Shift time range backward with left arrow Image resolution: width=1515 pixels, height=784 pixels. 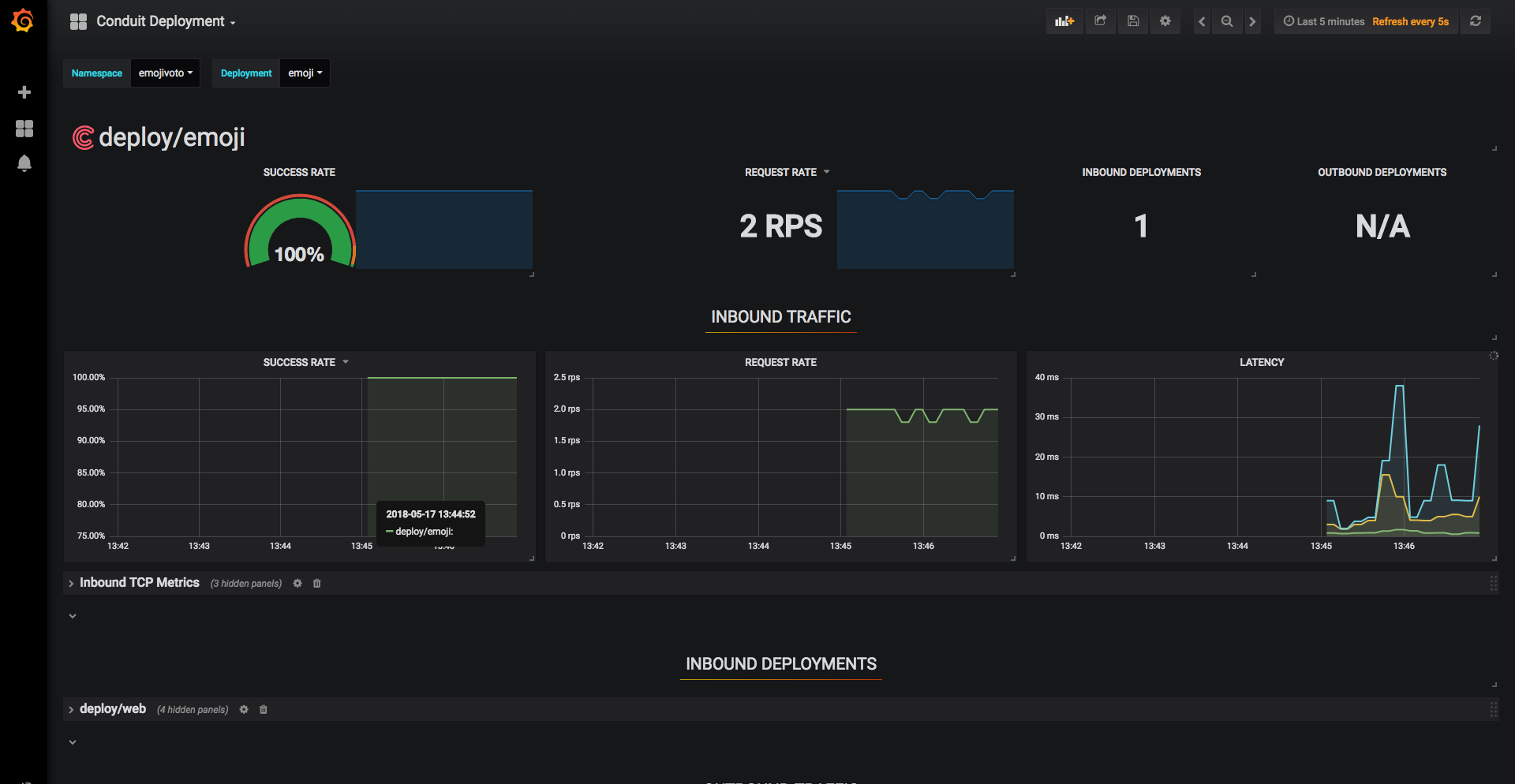1202,21
